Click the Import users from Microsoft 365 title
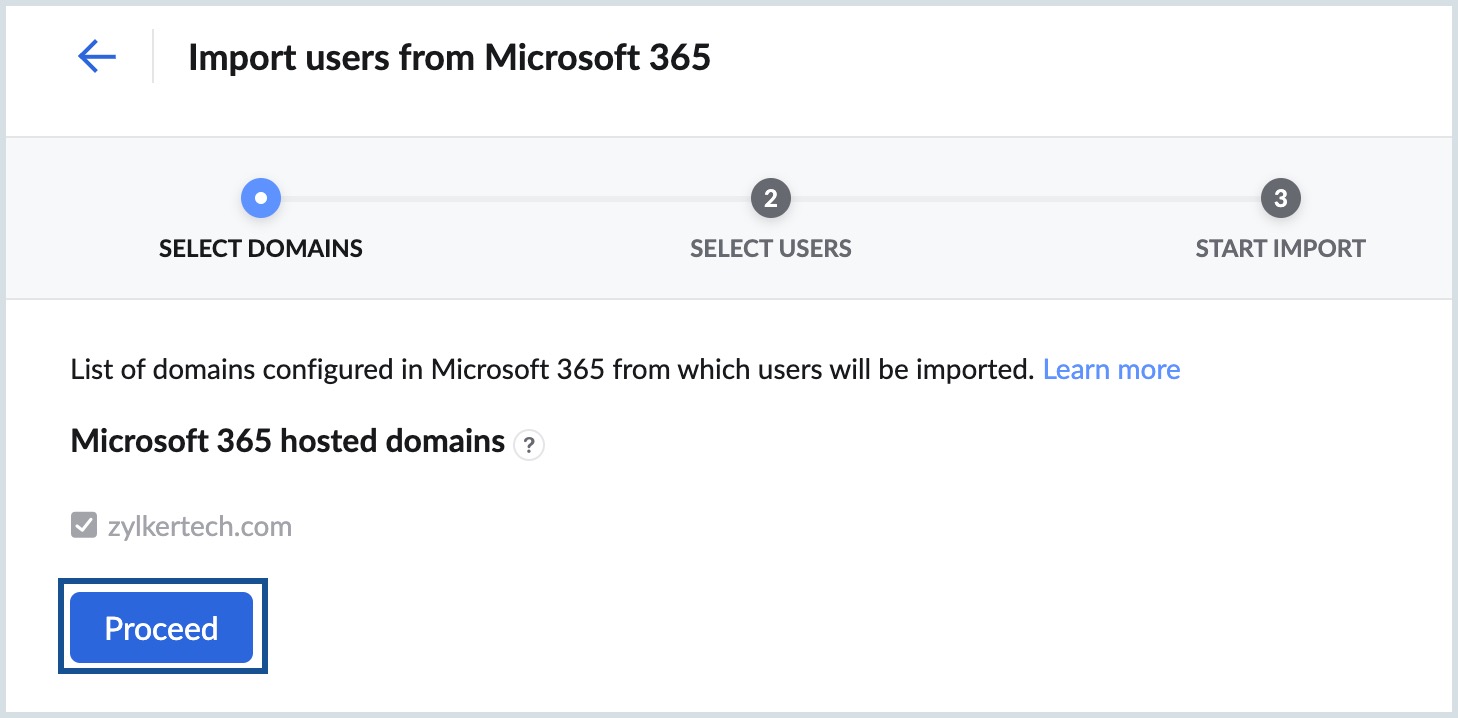 click(x=449, y=57)
